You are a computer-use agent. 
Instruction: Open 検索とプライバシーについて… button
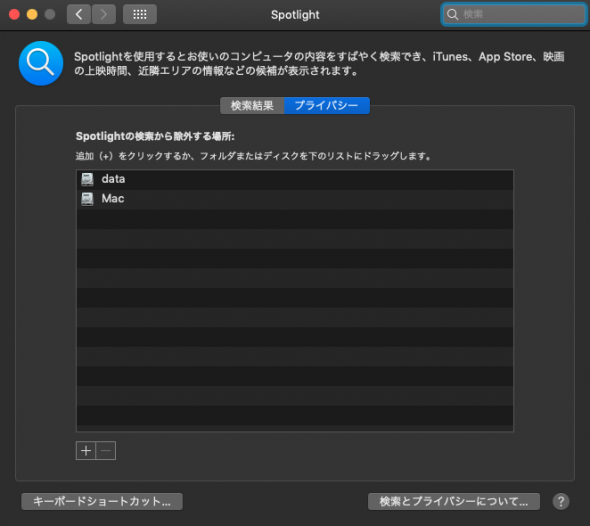pyautogui.click(x=454, y=502)
